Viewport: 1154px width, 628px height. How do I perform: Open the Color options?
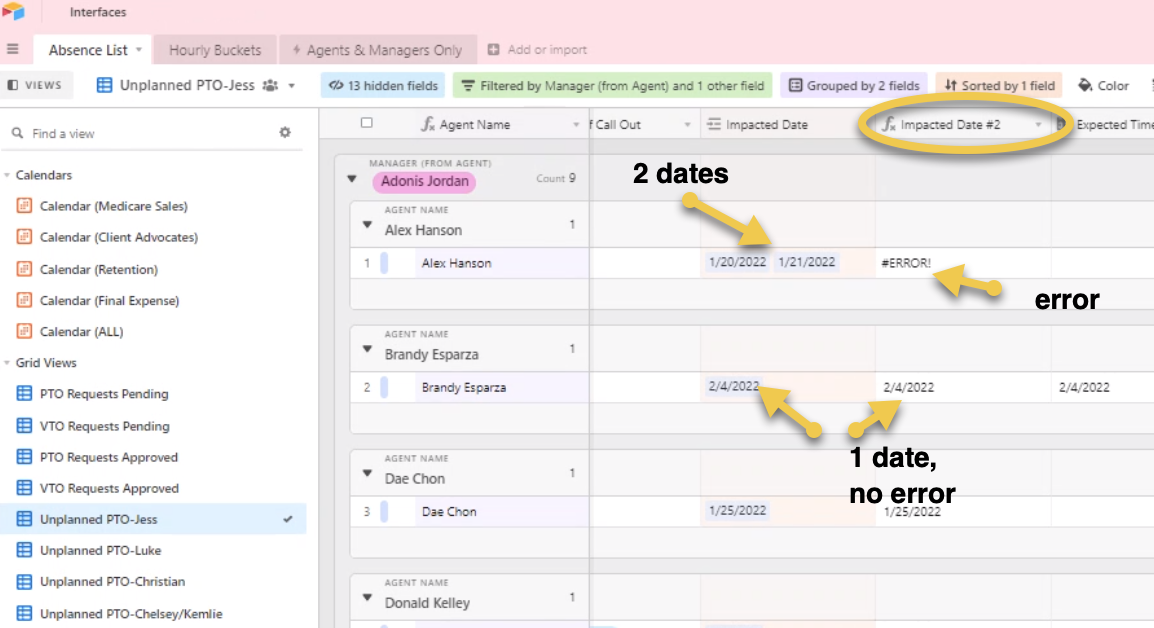coord(1103,85)
